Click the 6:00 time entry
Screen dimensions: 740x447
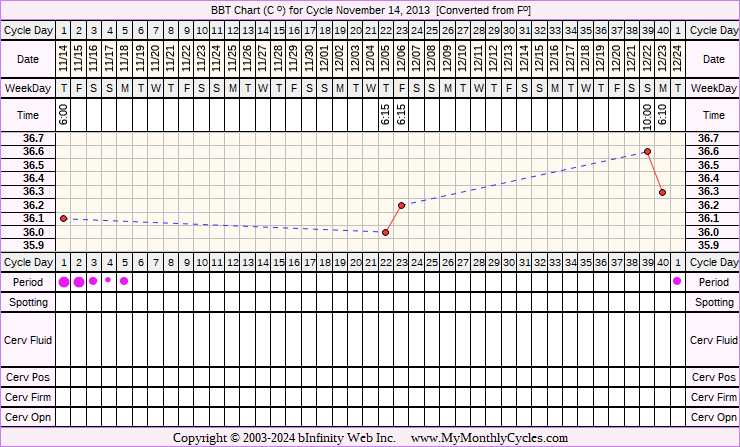coord(64,116)
